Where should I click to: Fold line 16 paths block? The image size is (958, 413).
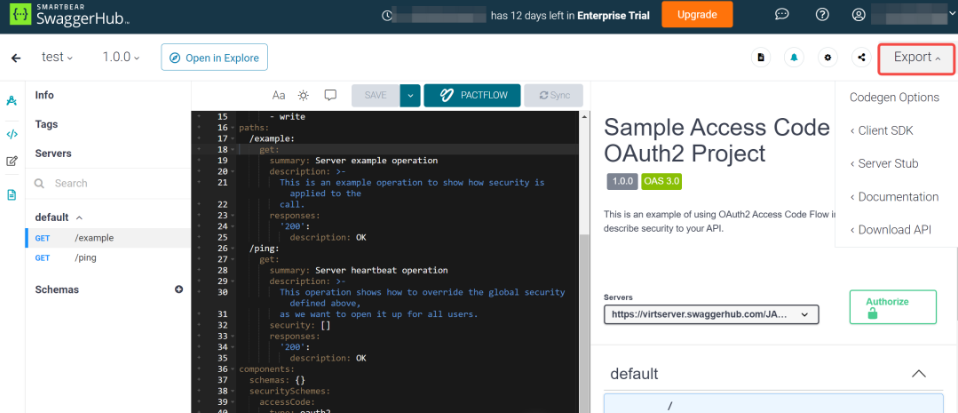click(233, 128)
